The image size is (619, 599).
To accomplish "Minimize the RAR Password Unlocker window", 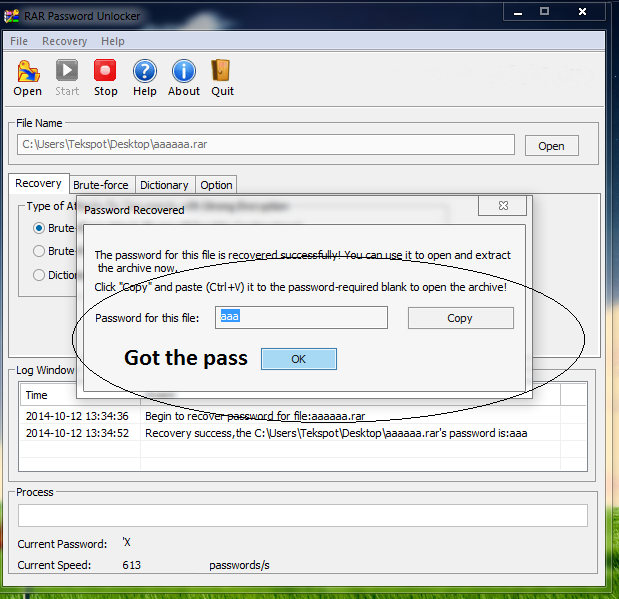I will (x=518, y=12).
